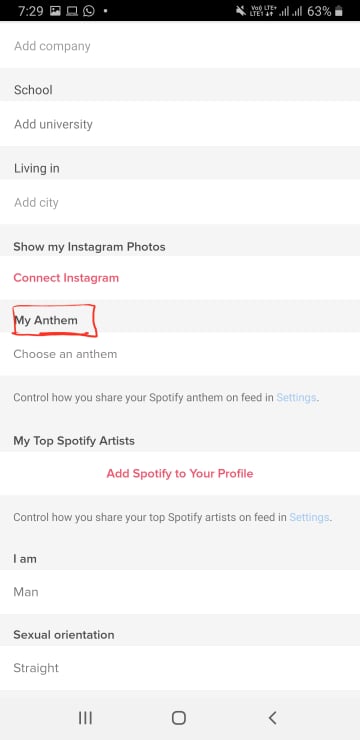
Task: Tap the Add university field
Action: pyautogui.click(x=180, y=124)
